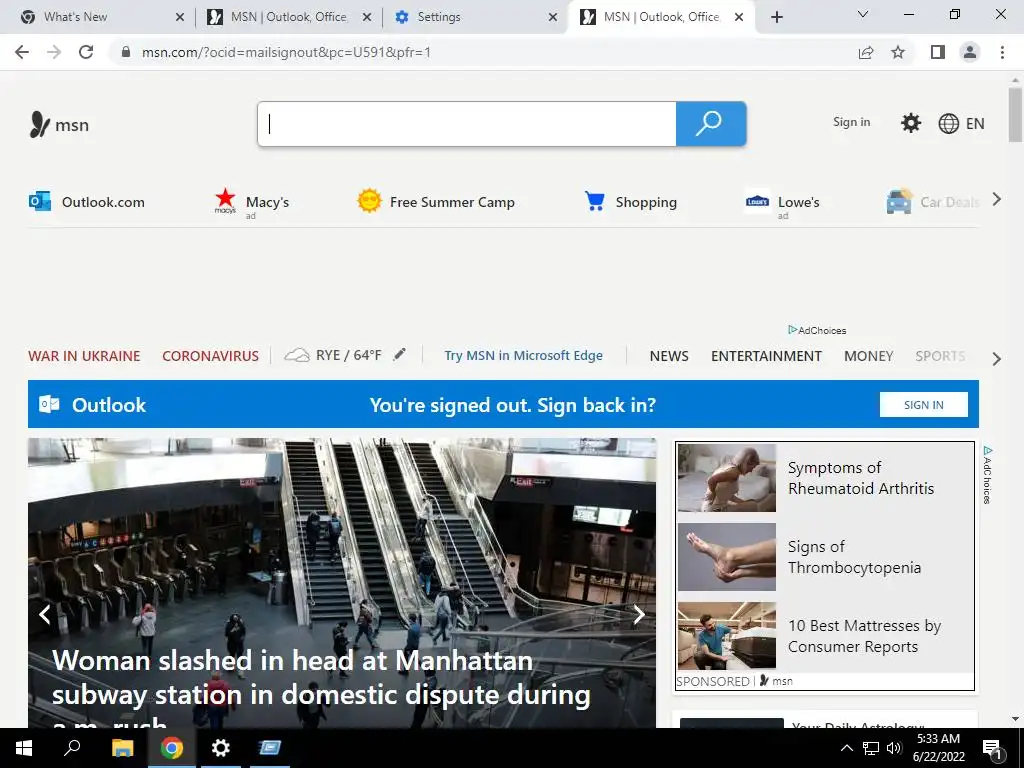1024x768 pixels.
Task: Reload the current page
Action: [x=86, y=52]
